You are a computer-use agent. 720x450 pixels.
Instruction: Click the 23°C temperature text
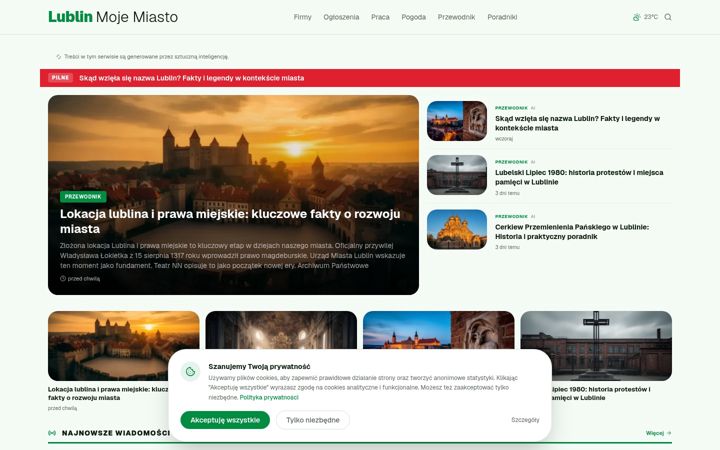(651, 17)
